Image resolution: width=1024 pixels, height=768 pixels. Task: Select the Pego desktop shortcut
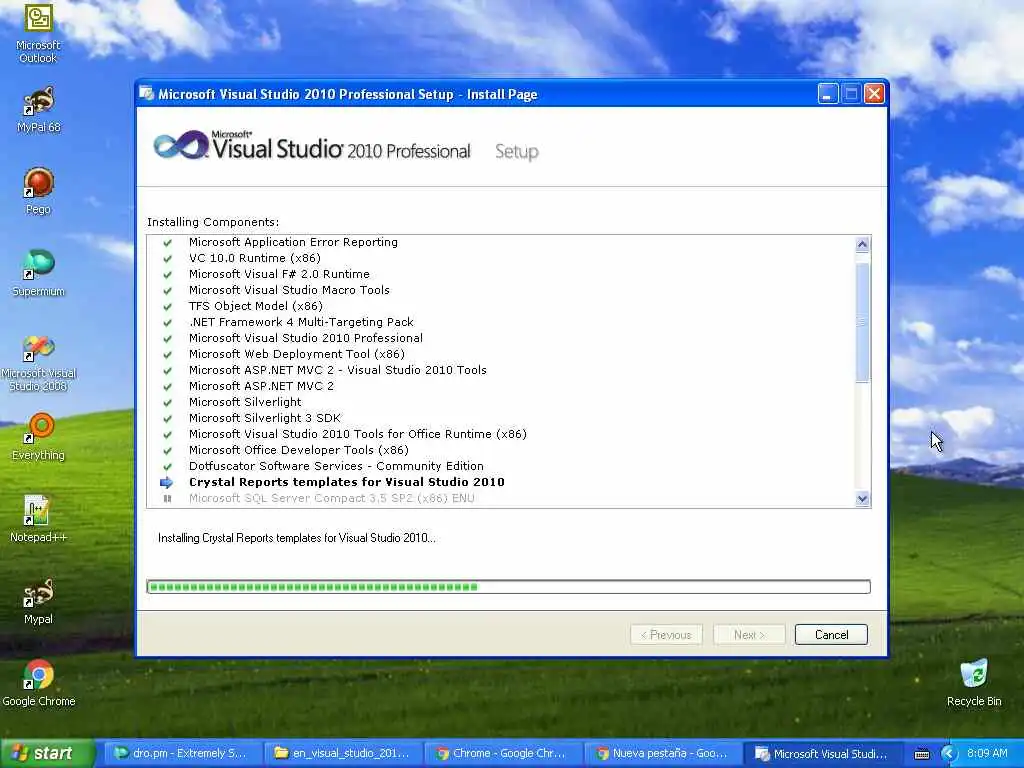click(x=39, y=191)
